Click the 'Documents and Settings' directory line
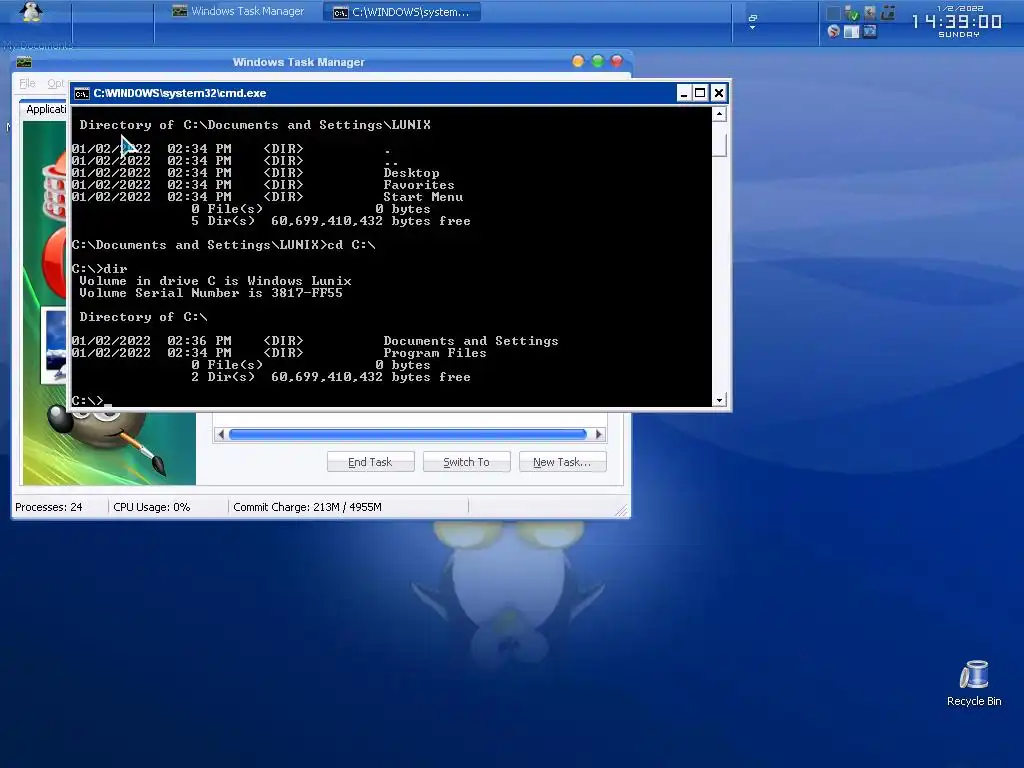Image resolution: width=1024 pixels, height=768 pixels. [315, 341]
